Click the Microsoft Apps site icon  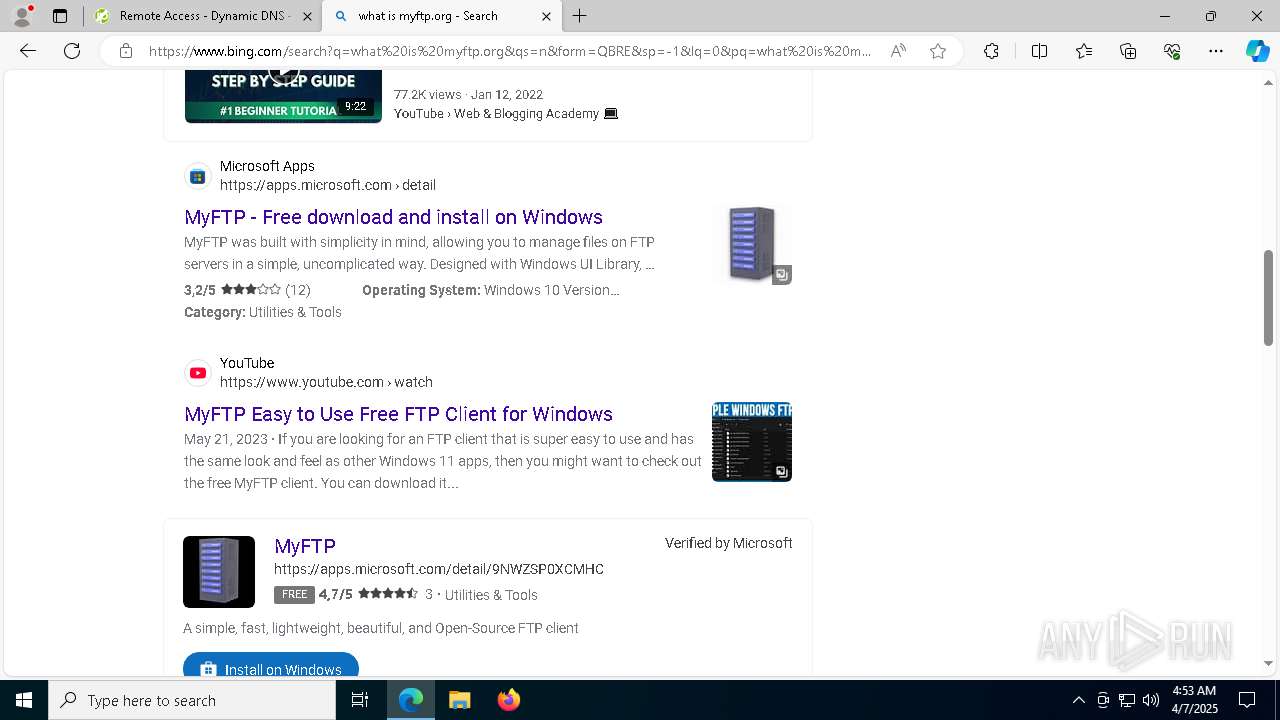tap(198, 176)
